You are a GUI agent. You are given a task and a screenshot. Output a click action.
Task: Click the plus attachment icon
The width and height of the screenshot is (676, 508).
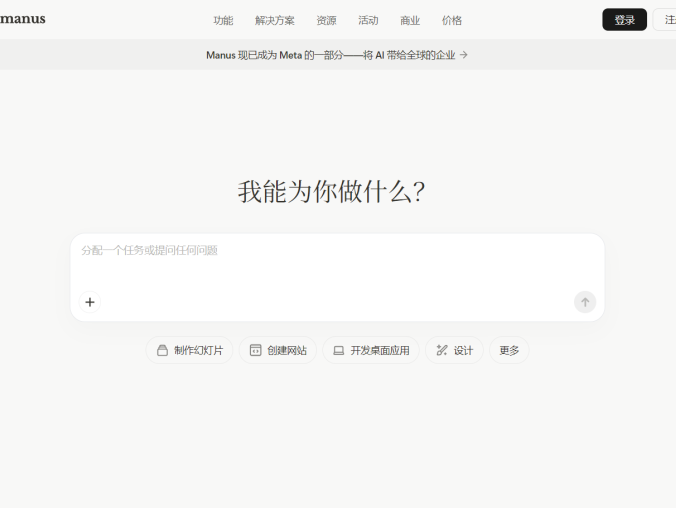[x=90, y=302]
